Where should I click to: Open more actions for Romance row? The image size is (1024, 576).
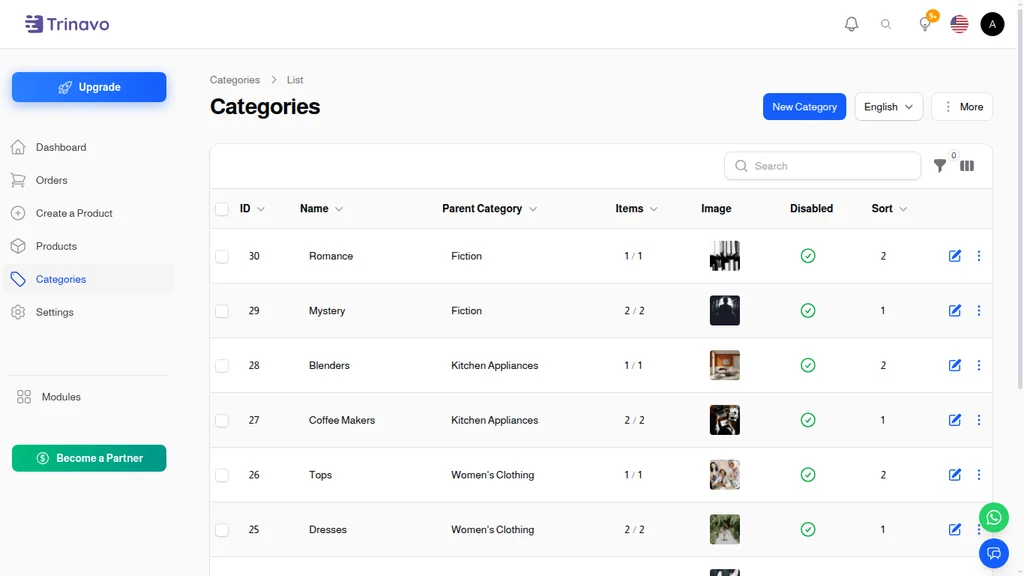(x=978, y=256)
